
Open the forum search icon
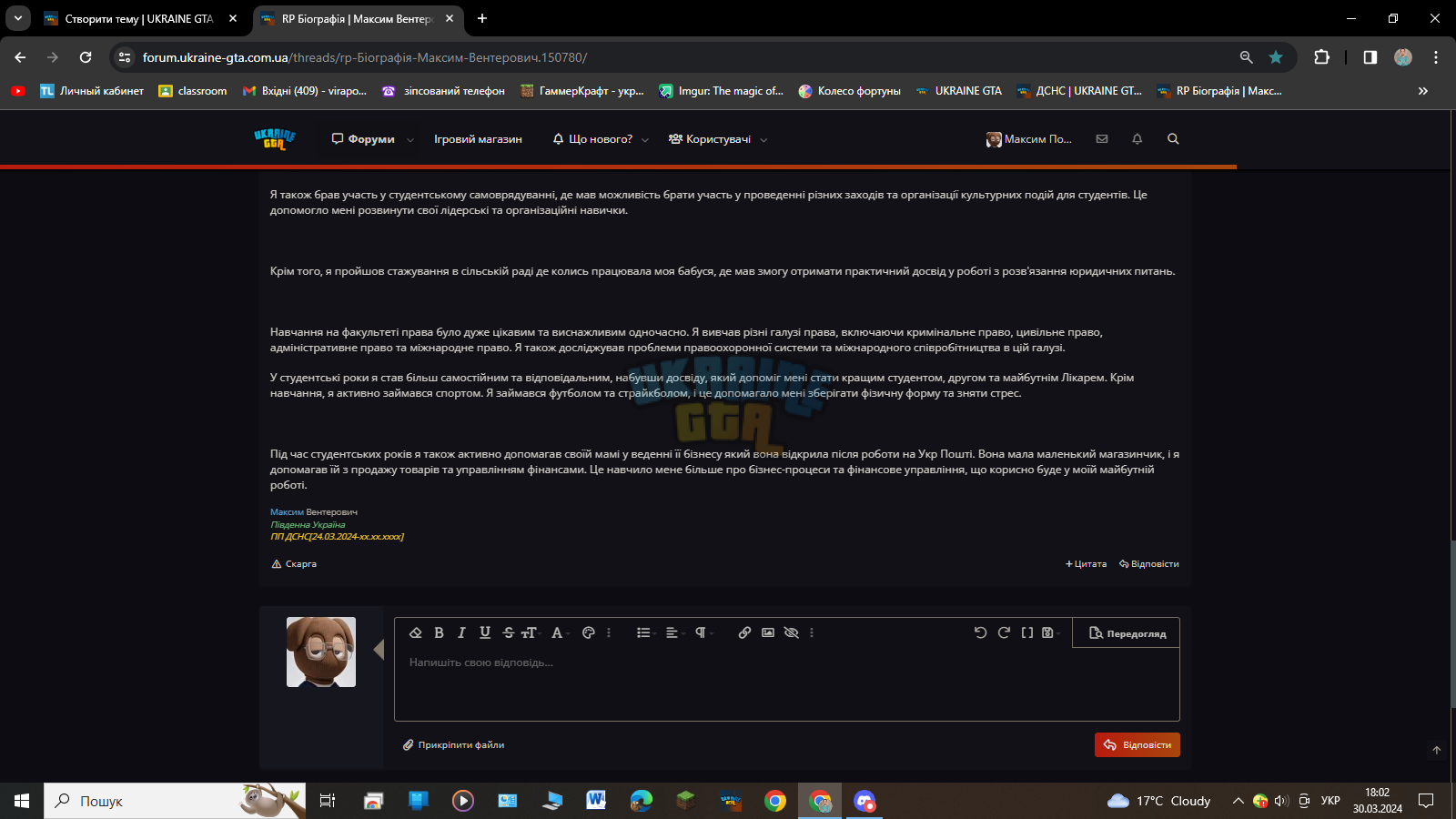coord(1173,139)
